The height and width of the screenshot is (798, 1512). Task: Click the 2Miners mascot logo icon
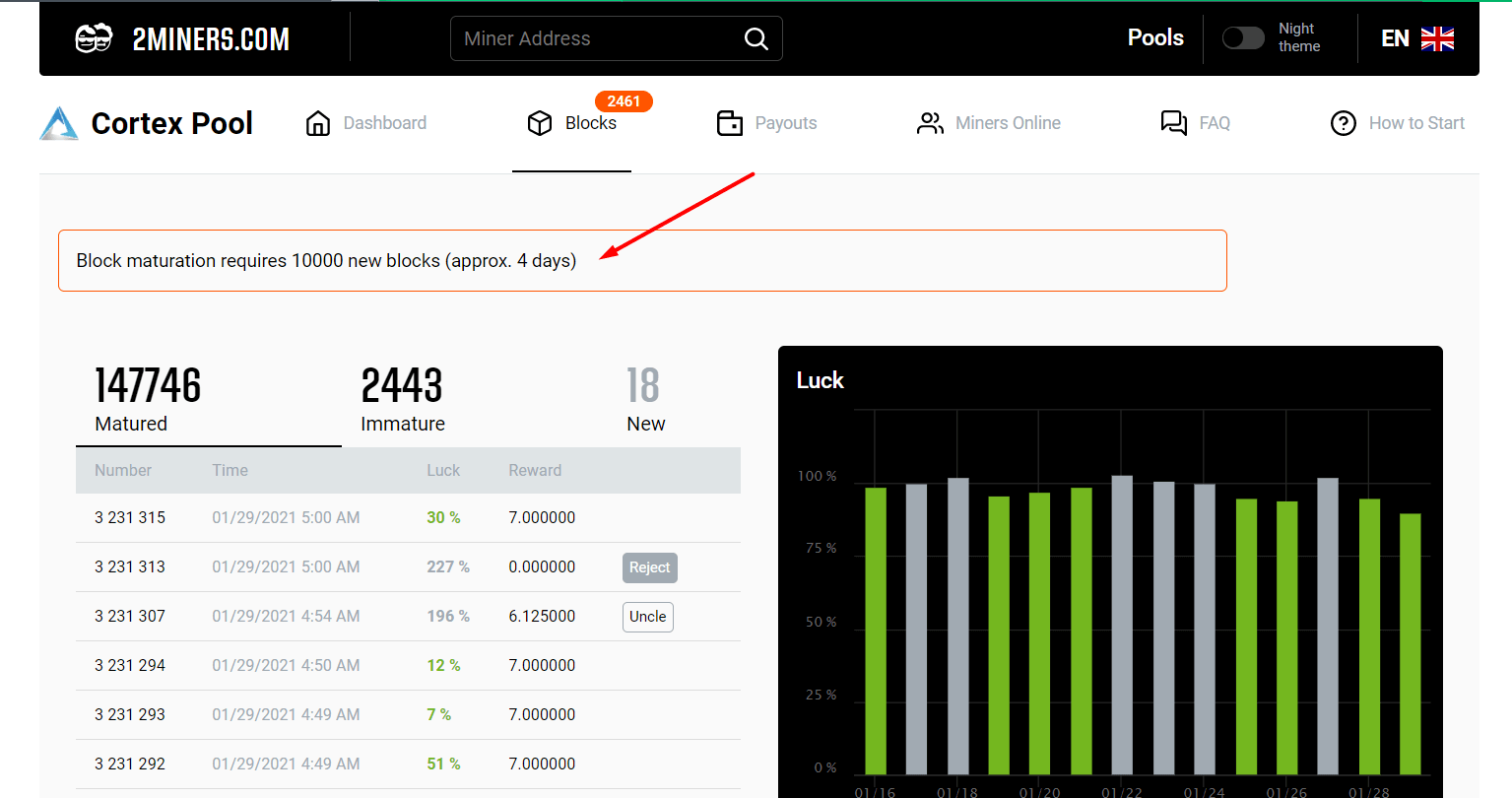[x=94, y=38]
